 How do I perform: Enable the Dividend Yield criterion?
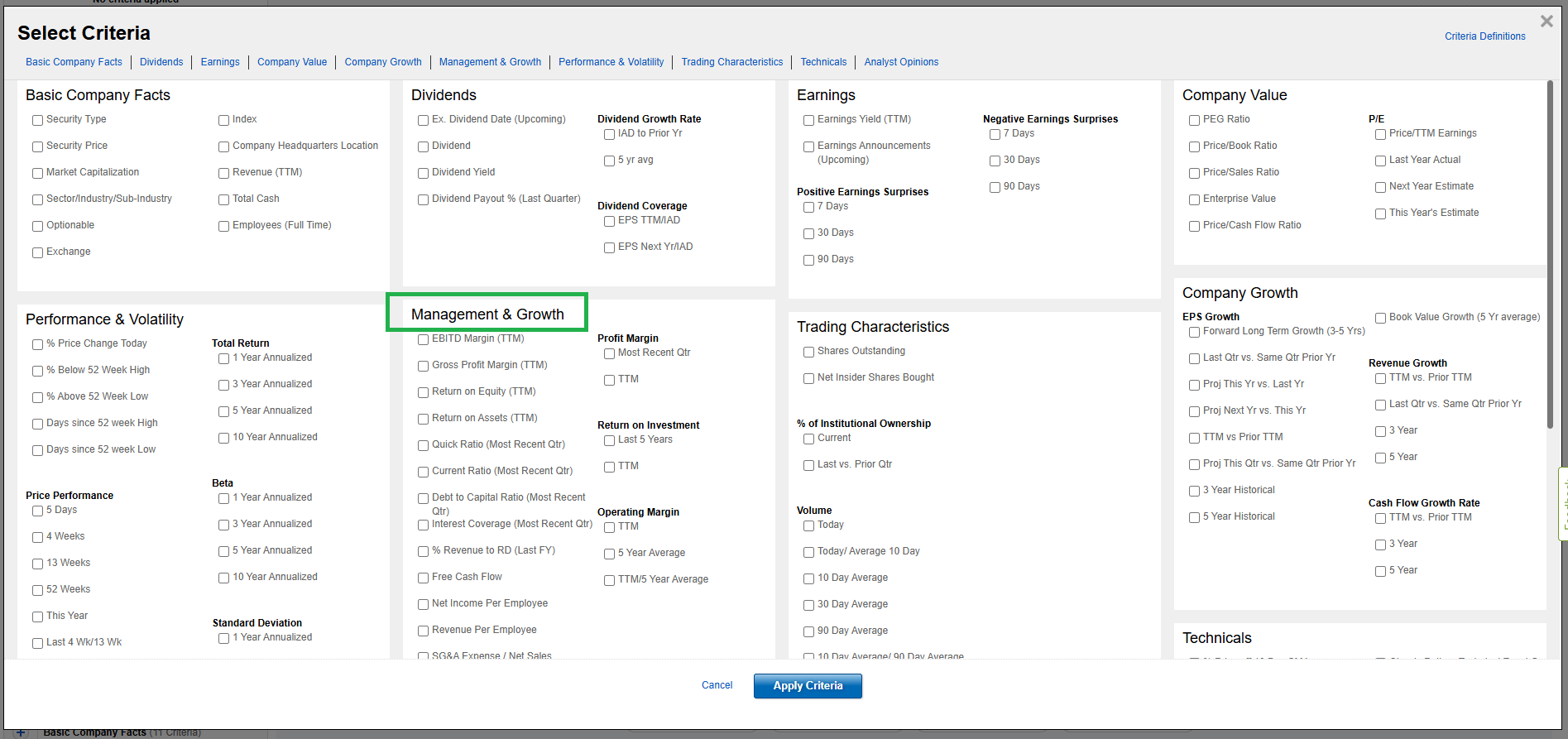(x=424, y=173)
